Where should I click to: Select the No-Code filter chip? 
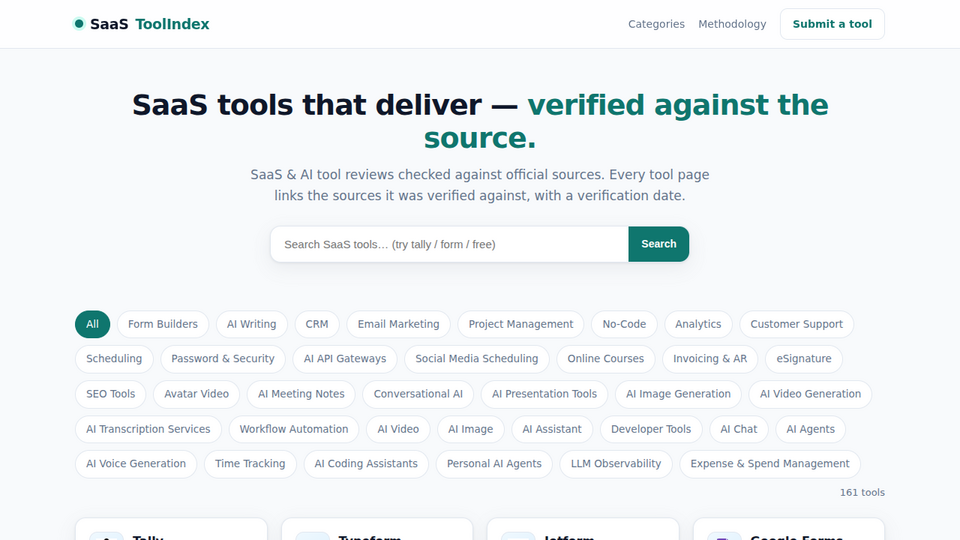[624, 324]
